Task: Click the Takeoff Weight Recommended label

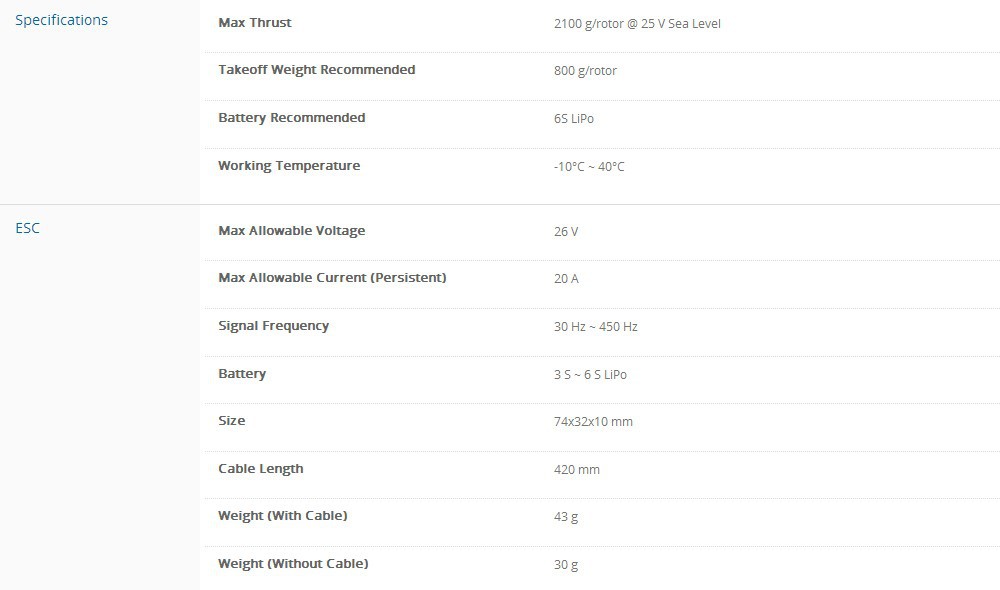Action: tap(316, 70)
